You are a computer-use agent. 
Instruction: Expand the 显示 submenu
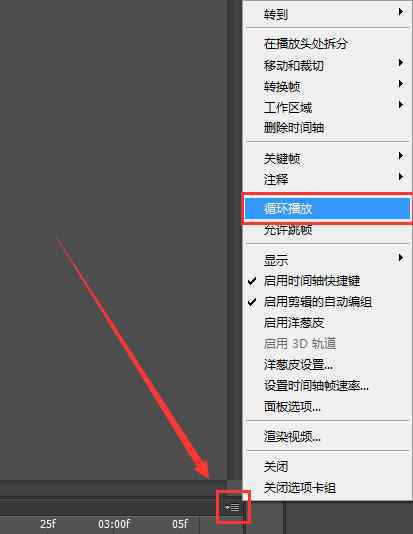click(328, 260)
